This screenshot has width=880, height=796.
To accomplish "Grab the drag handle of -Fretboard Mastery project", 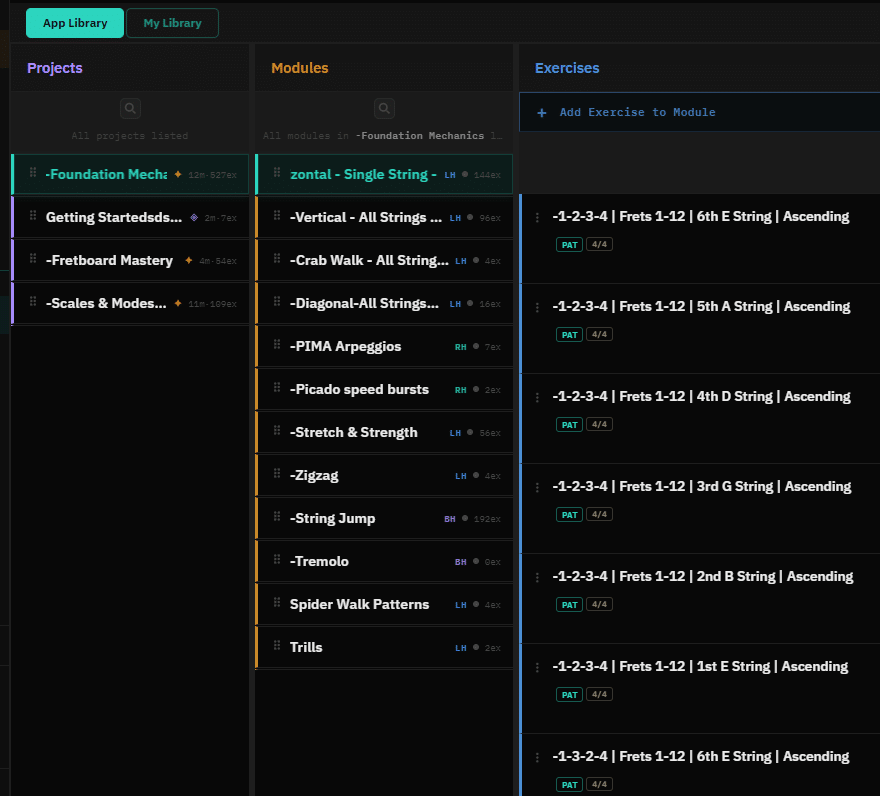I will click(33, 258).
